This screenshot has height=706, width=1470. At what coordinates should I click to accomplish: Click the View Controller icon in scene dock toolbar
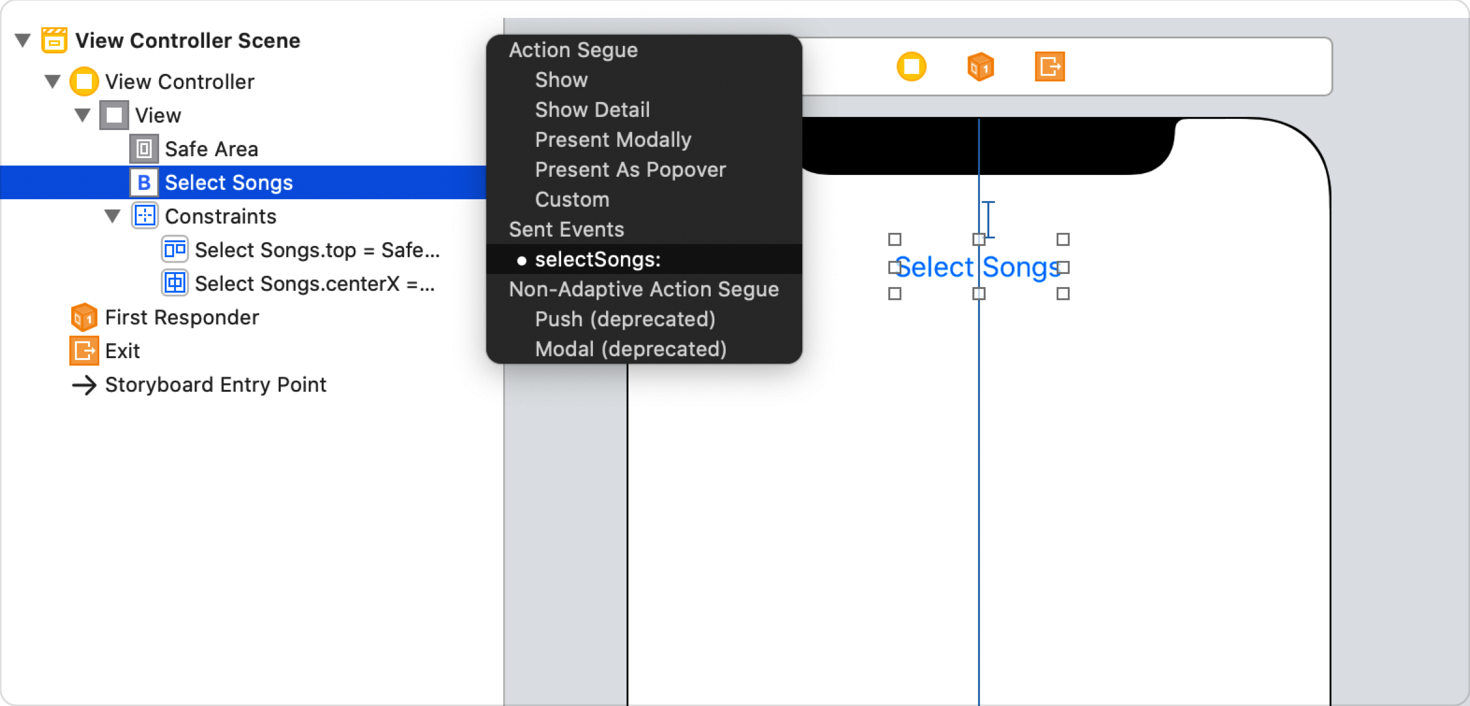[x=911, y=66]
